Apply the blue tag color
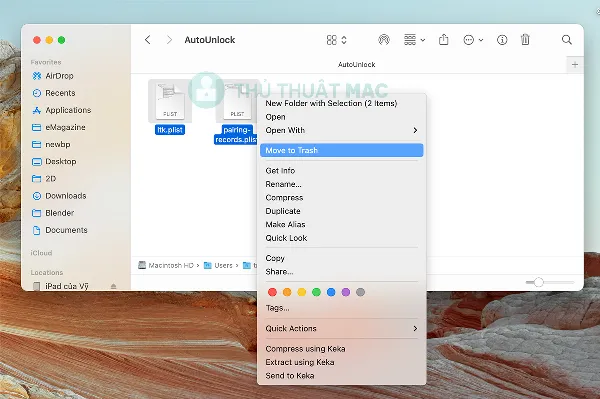This screenshot has width=600, height=399. click(331, 292)
